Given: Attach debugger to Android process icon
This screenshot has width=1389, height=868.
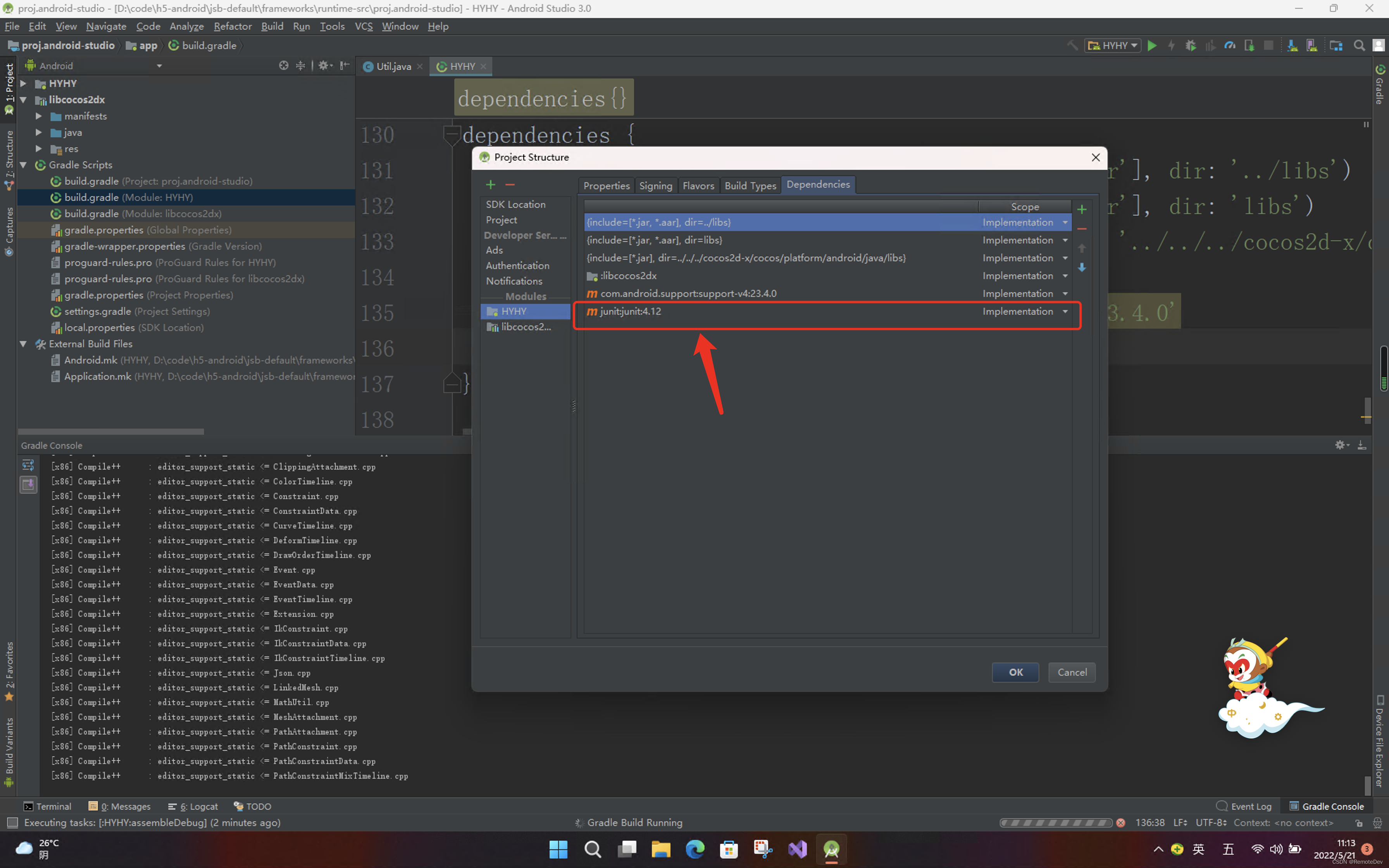Looking at the screenshot, I should [x=1249, y=45].
